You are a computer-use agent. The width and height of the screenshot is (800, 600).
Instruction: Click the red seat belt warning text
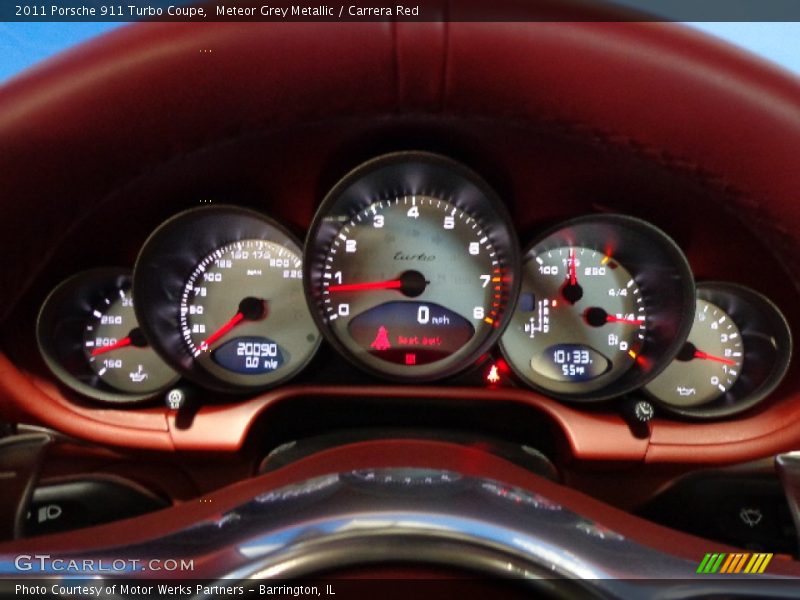(419, 340)
